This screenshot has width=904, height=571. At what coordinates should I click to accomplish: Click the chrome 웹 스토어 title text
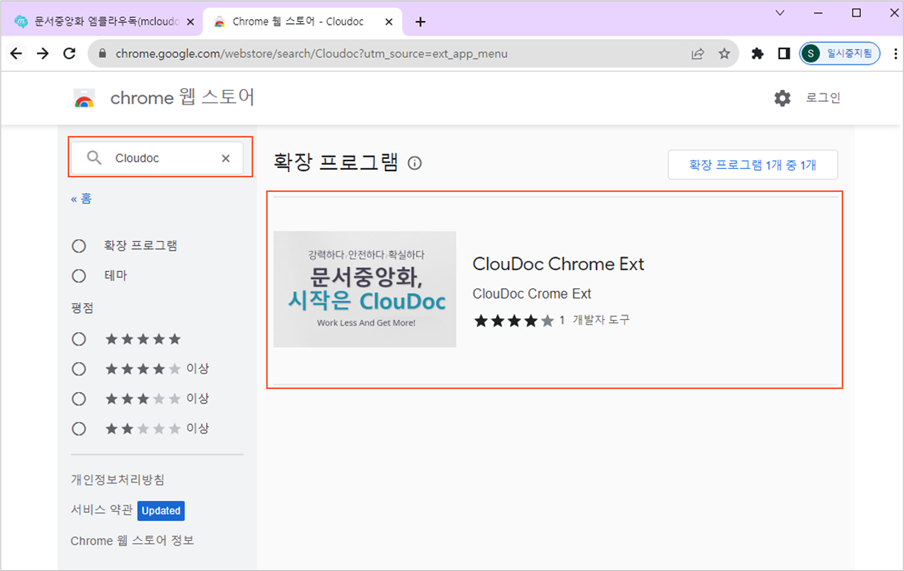pyautogui.click(x=182, y=97)
